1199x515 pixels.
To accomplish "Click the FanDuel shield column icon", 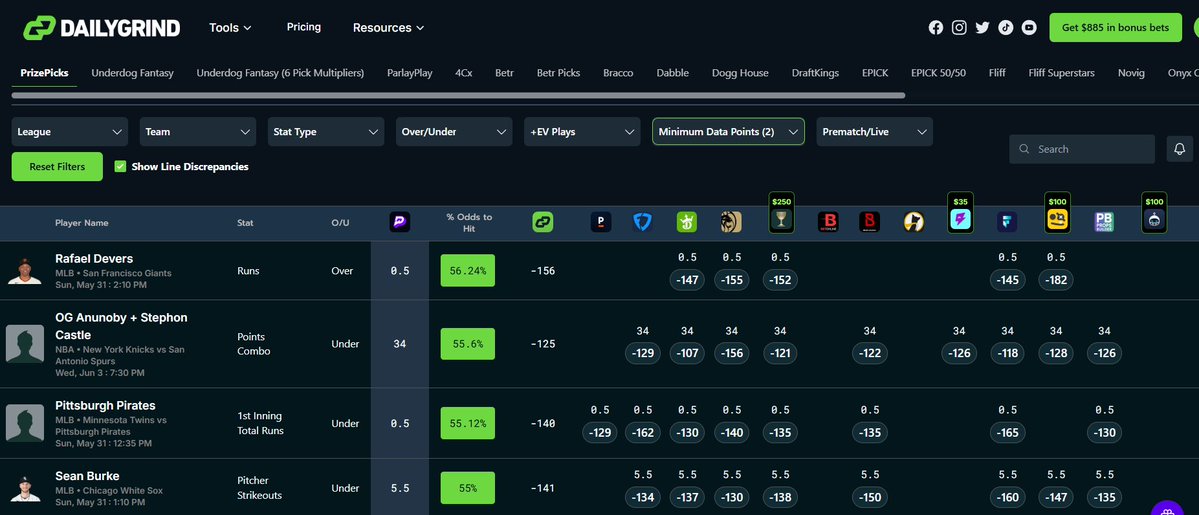I will pyautogui.click(x=642, y=222).
